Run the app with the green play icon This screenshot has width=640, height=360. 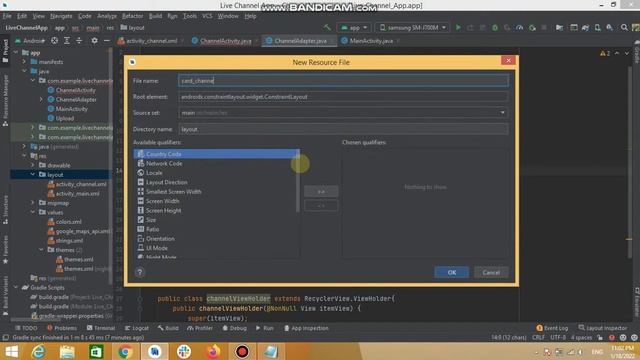click(x=458, y=27)
